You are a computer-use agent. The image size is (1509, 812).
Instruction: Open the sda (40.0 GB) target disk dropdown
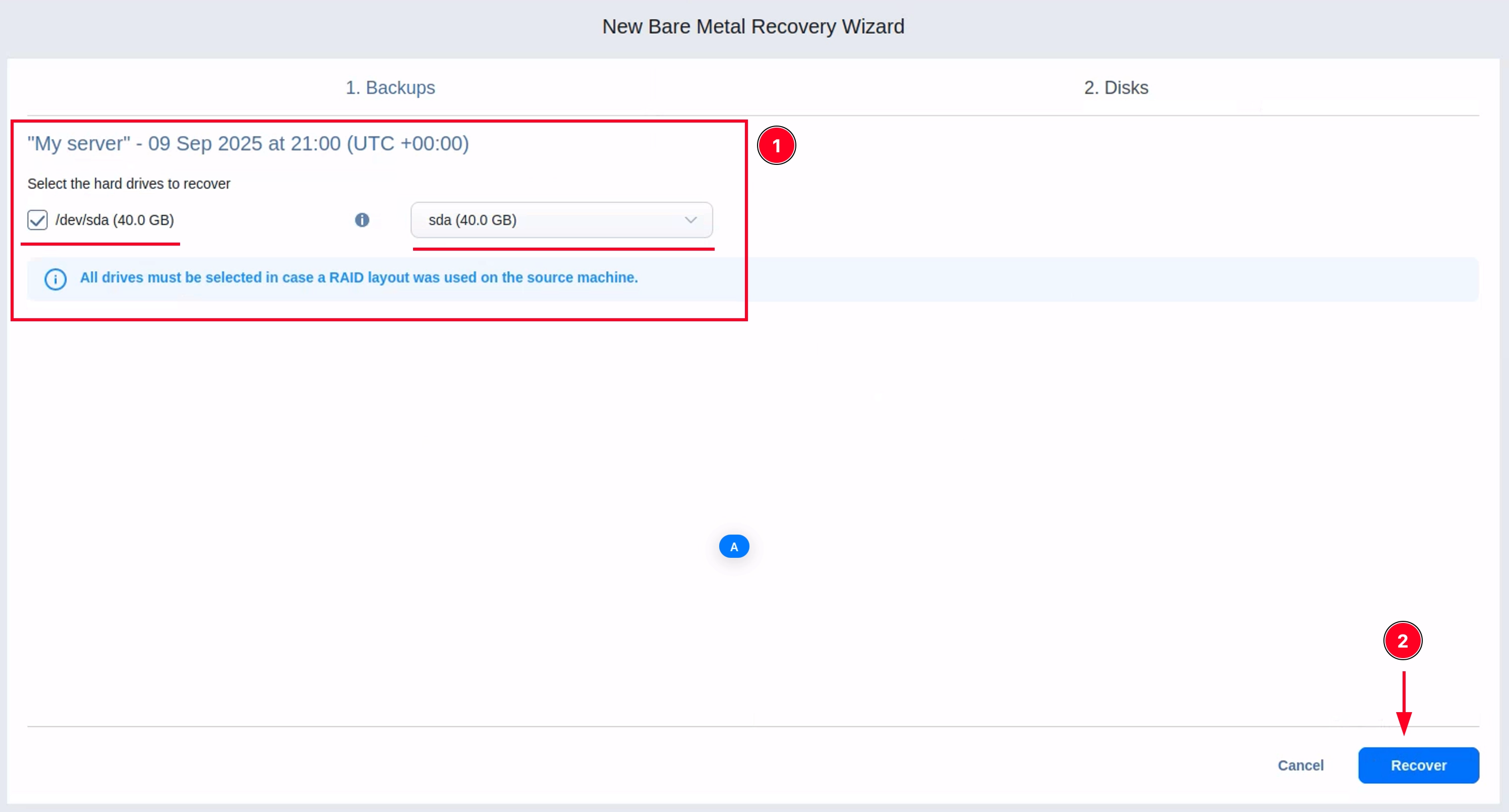(x=561, y=220)
